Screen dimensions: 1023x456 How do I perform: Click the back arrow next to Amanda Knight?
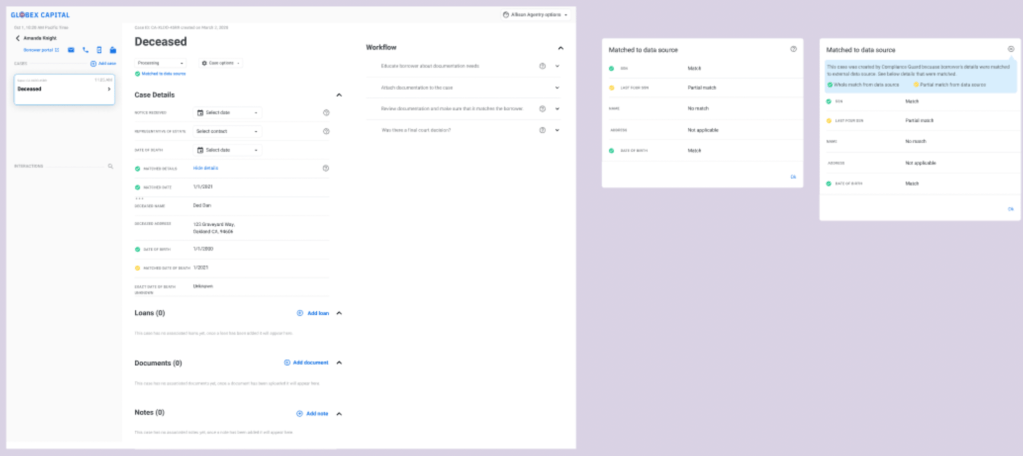click(17, 38)
